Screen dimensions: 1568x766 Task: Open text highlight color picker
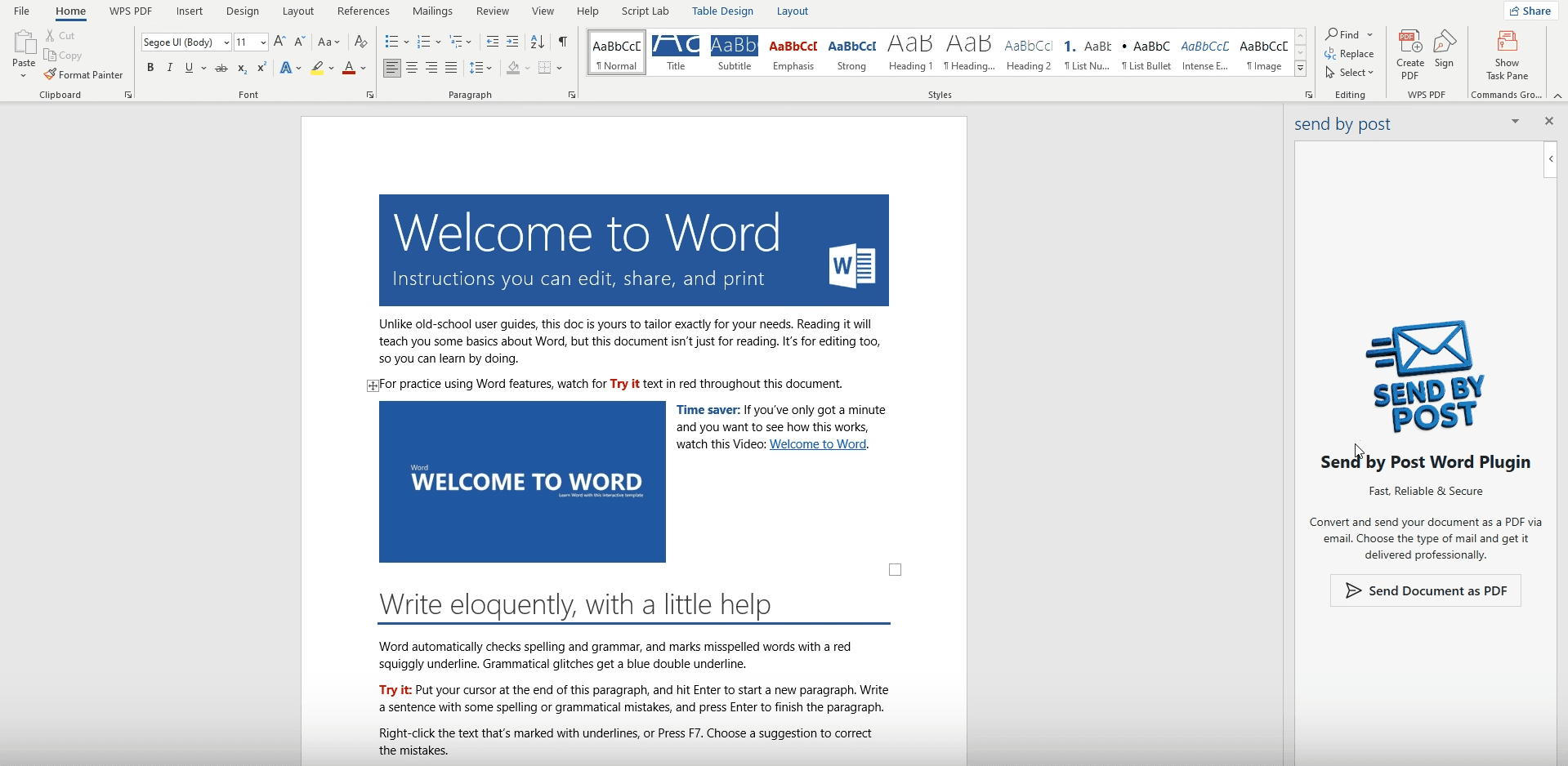(331, 68)
